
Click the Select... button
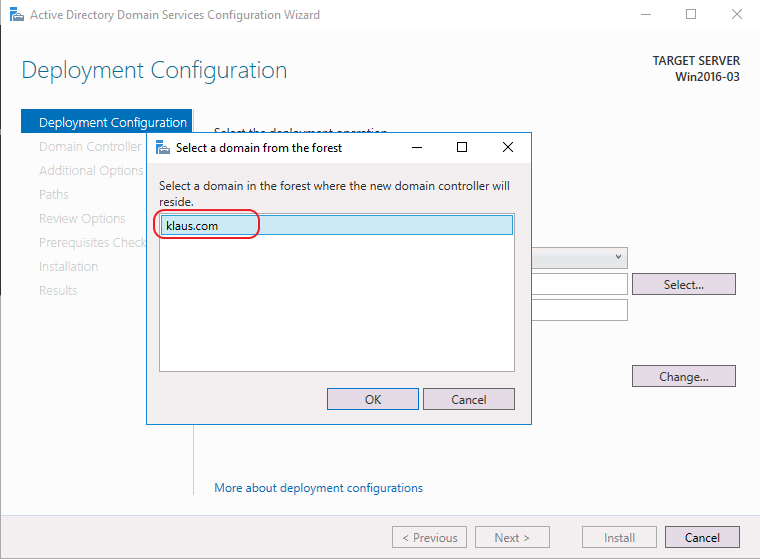tap(683, 285)
